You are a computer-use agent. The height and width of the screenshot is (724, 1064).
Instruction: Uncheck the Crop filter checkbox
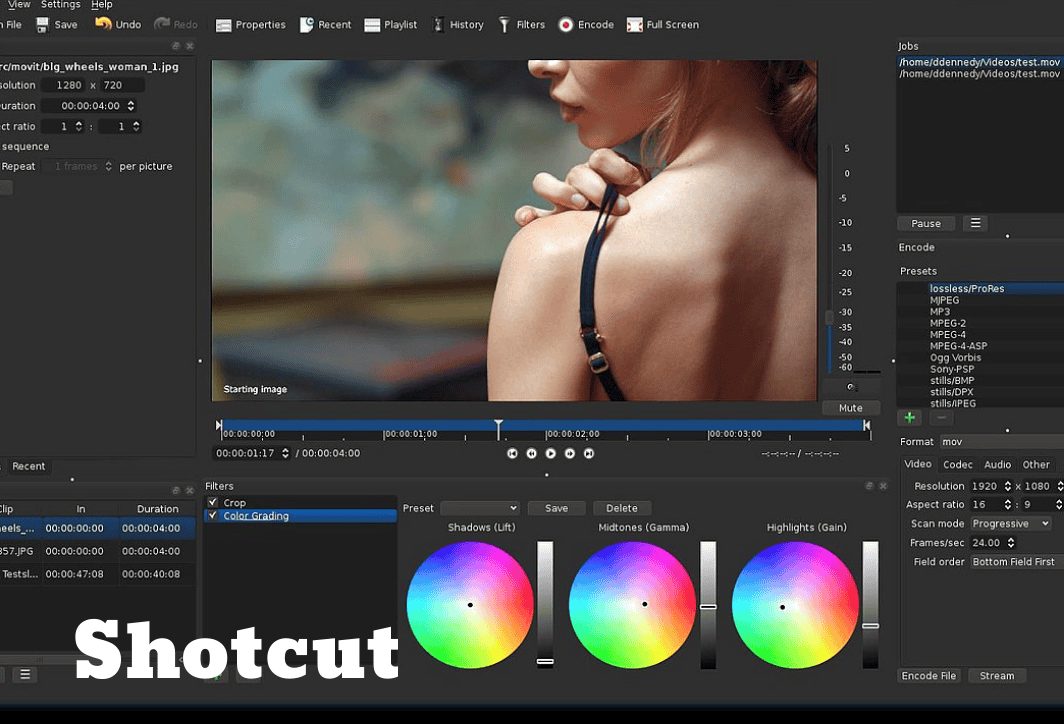212,502
